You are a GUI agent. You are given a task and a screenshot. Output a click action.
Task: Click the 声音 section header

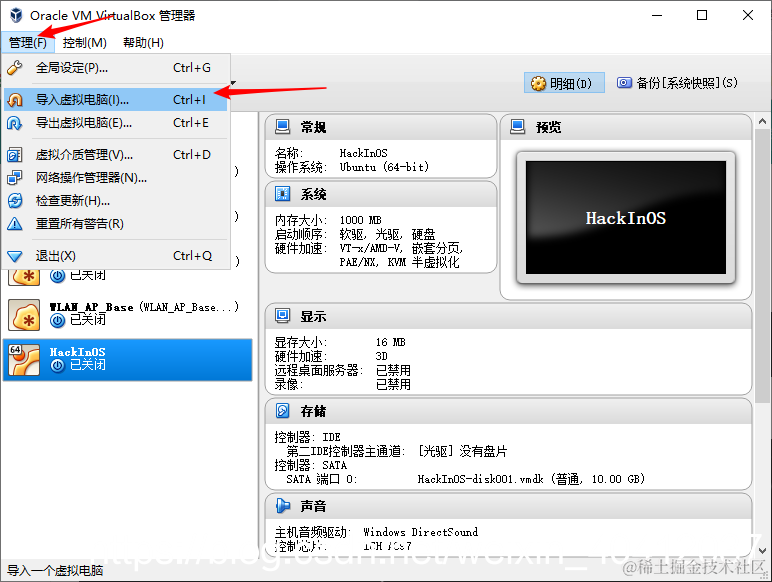click(508, 506)
